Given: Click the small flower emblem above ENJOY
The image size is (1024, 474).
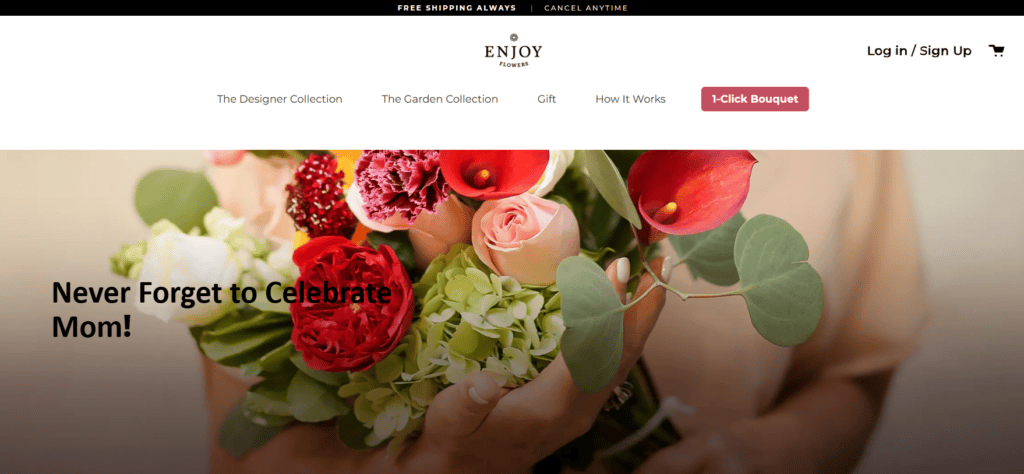Looking at the screenshot, I should point(513,37).
